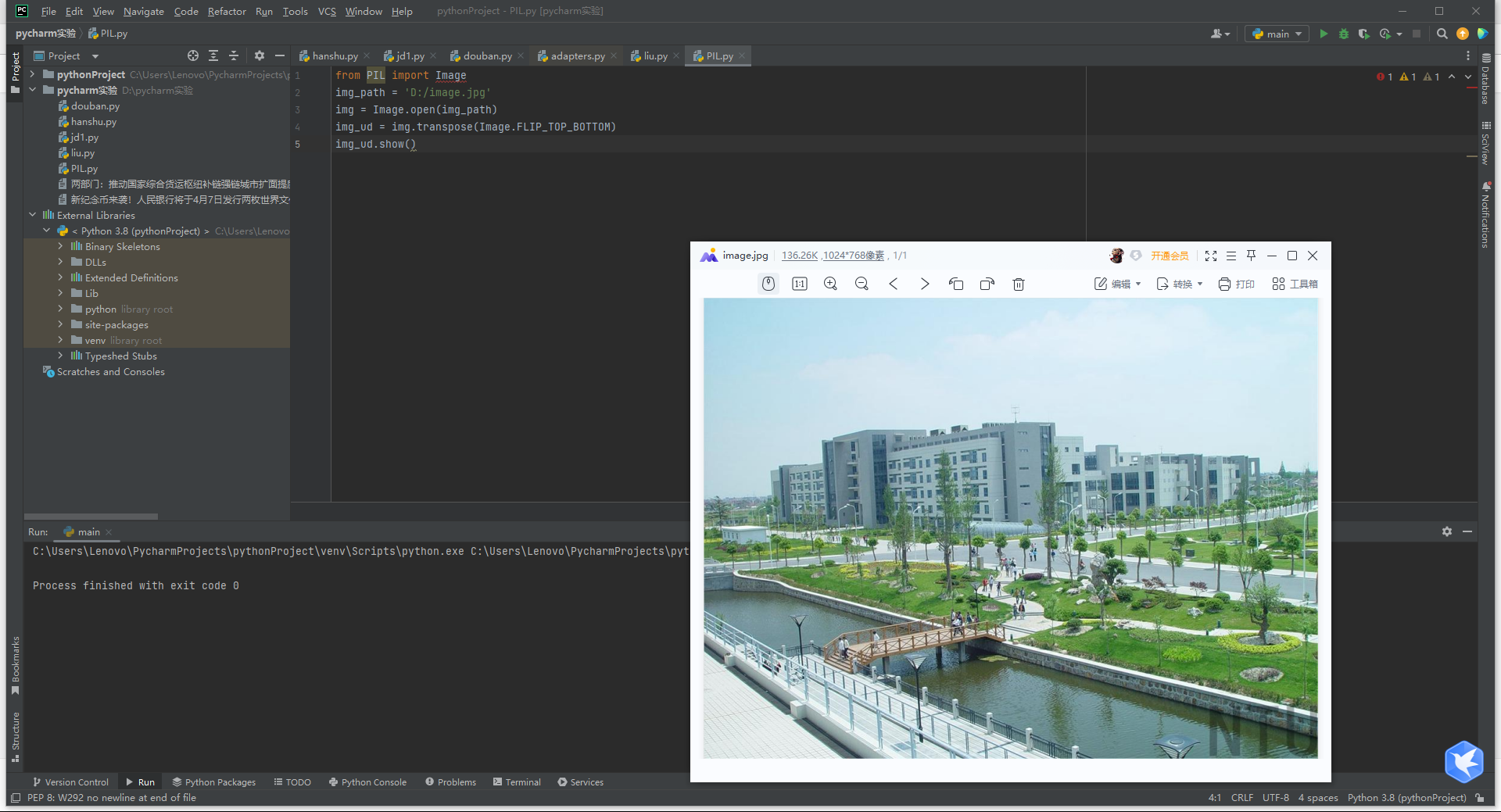
Task: Open the Terminal tool window
Action: 517,782
